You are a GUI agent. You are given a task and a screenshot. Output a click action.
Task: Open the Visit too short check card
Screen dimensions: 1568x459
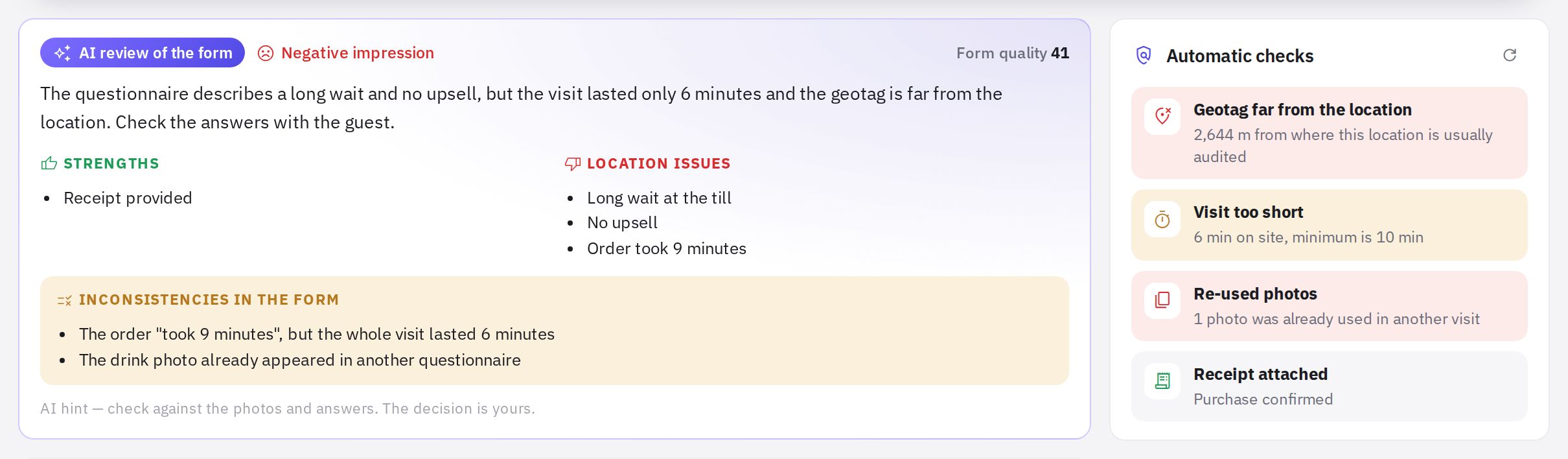1330,225
